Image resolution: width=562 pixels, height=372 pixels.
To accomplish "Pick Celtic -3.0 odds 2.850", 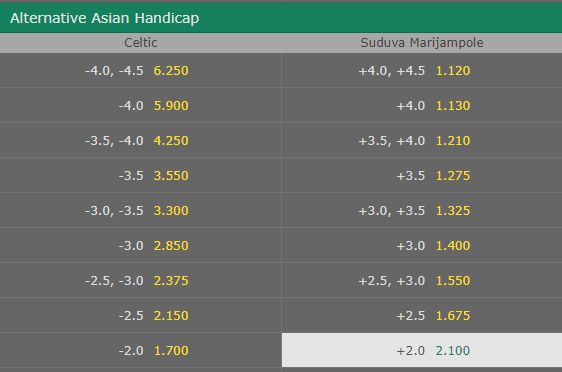I will 140,245.
